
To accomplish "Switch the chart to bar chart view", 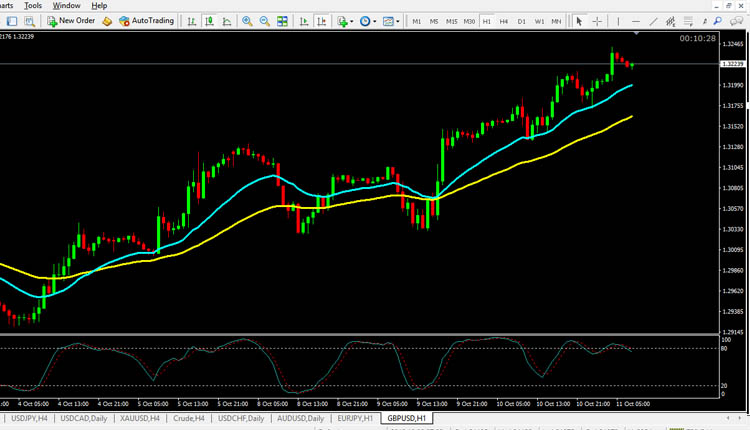I will 192,21.
